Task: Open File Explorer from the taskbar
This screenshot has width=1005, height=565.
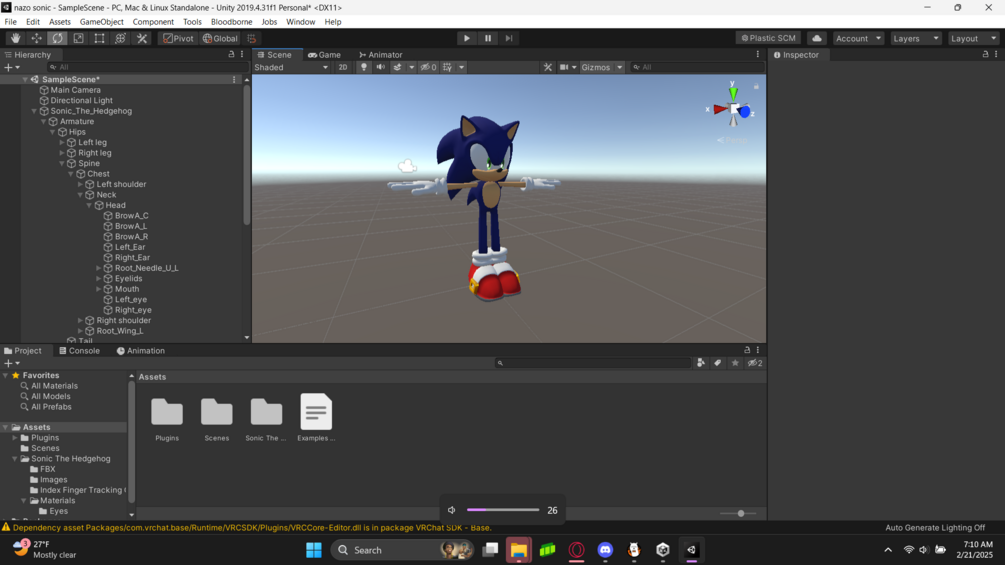Action: 519,550
